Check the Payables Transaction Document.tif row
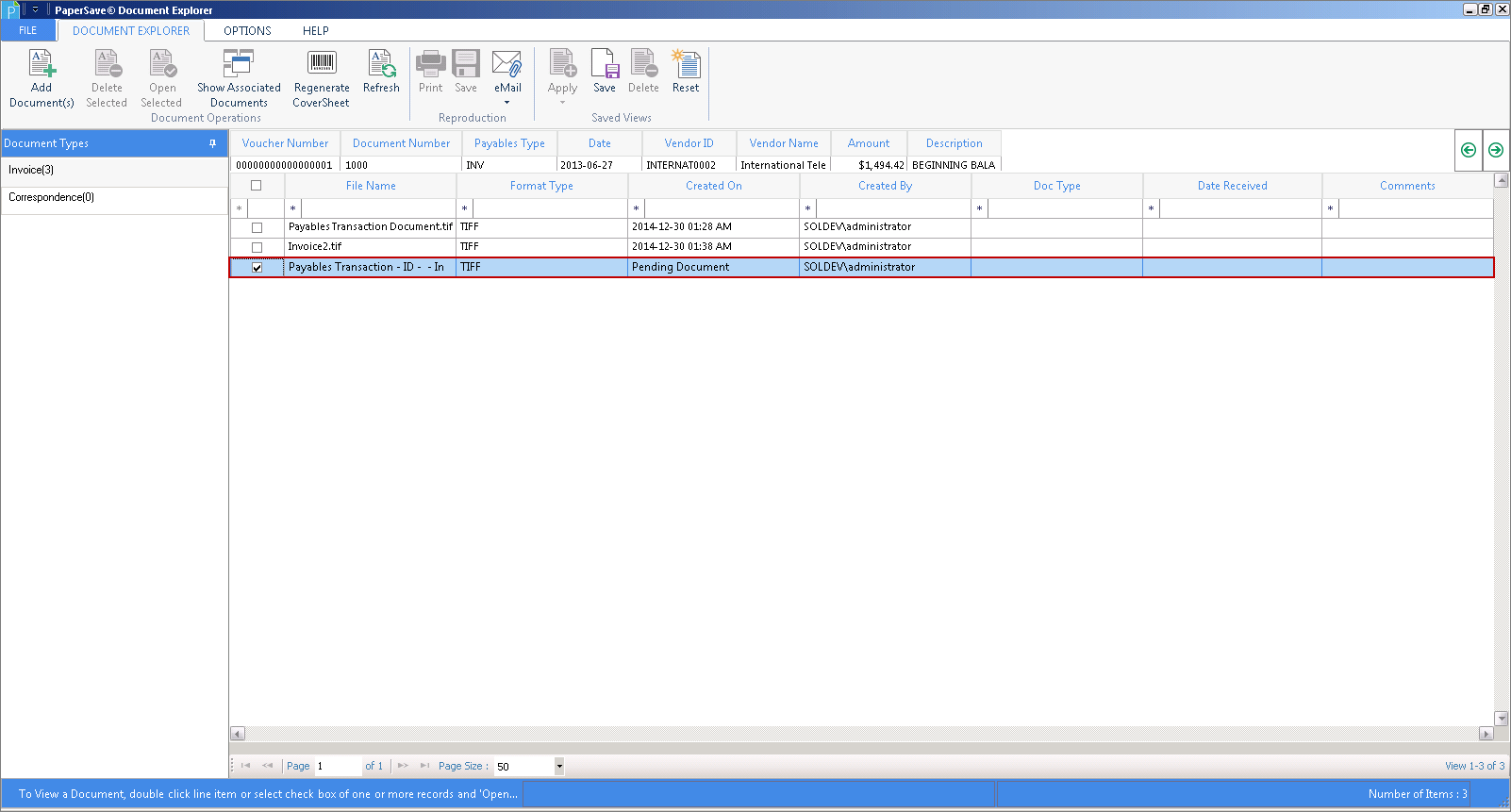This screenshot has height=812, width=1511. coord(257,227)
